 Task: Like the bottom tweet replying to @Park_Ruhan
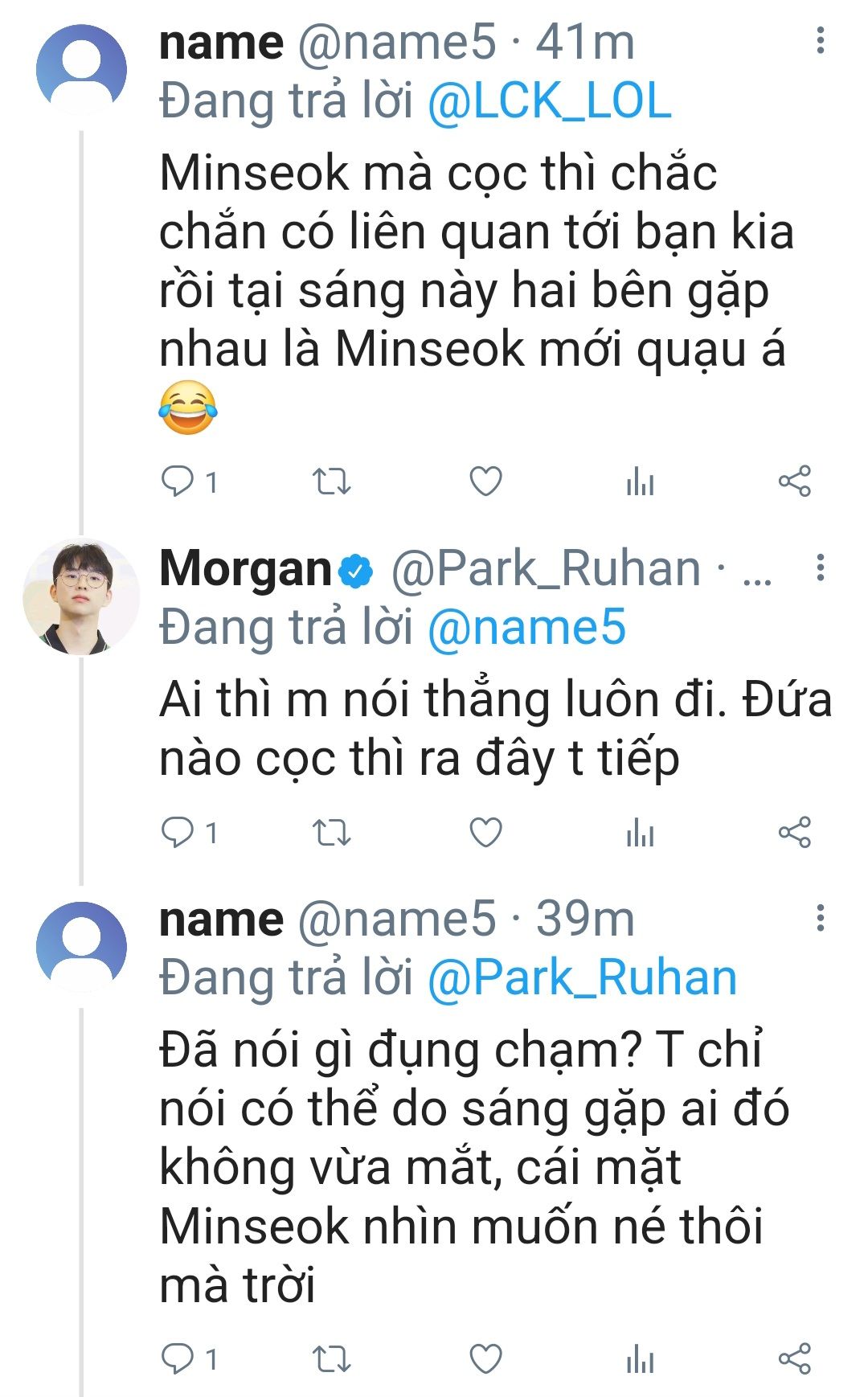(x=485, y=1359)
